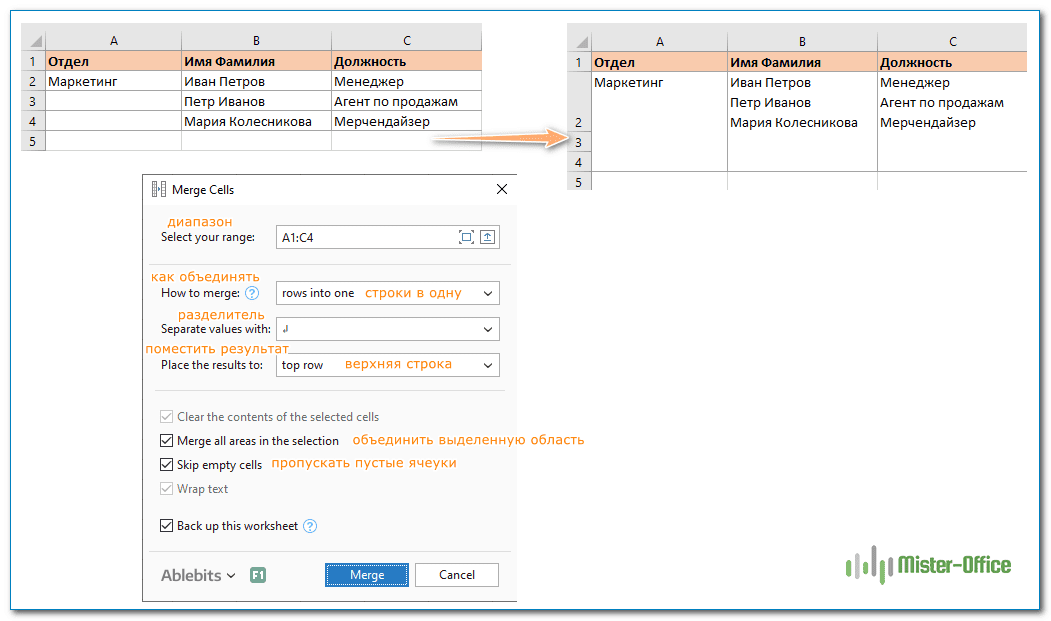Open help for How to merge
1051x621 pixels.
pos(252,293)
